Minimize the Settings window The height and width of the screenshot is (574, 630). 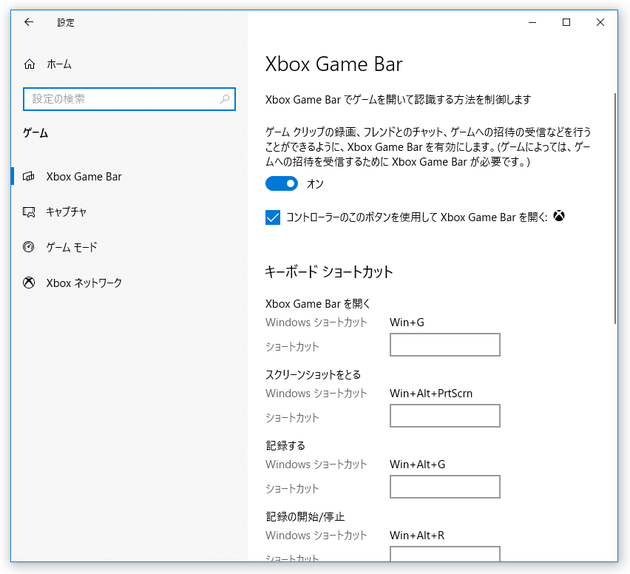tap(532, 22)
